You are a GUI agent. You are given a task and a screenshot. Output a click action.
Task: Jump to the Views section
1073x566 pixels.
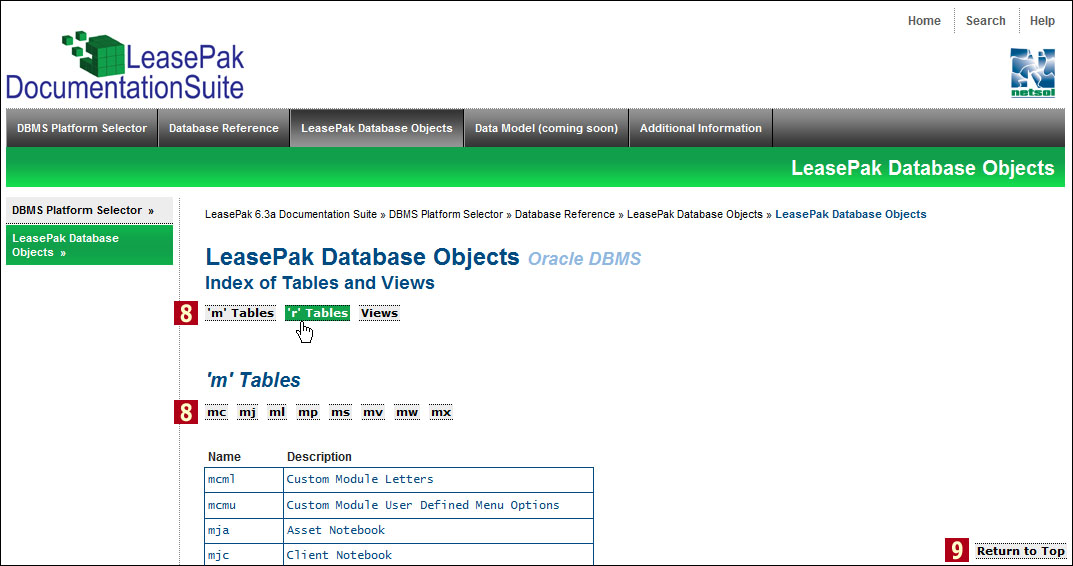click(379, 313)
